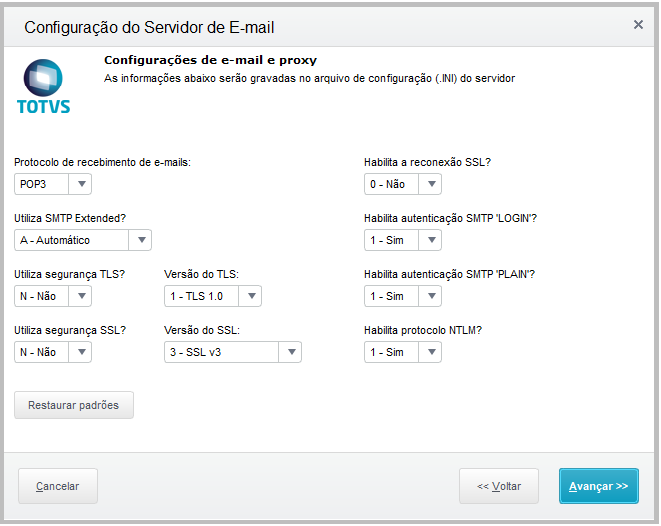Expand SMTP 'LOGIN' authentication dropdown
This screenshot has width=661, height=526.
coord(402,240)
